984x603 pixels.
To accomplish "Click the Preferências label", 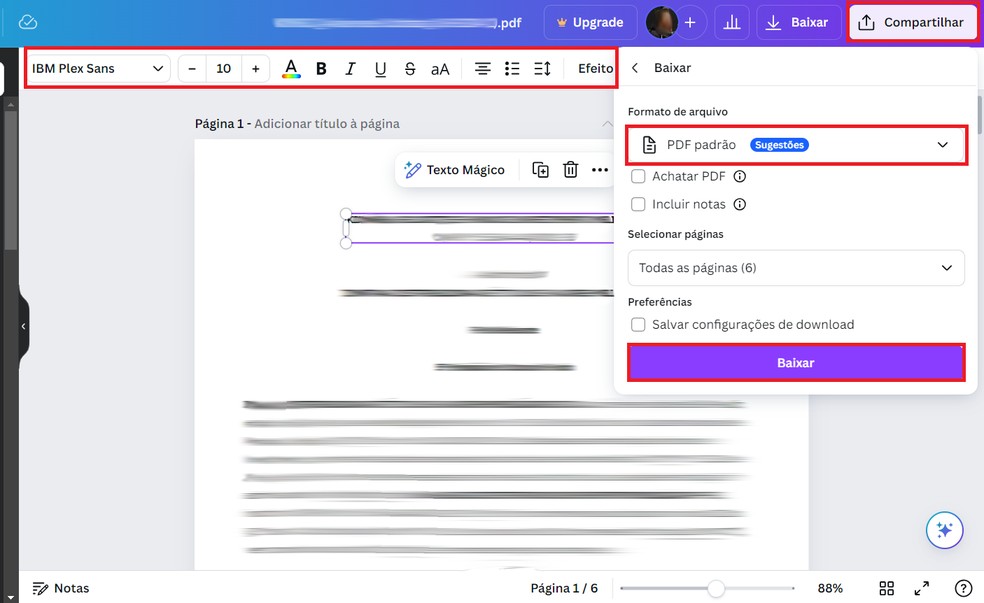I will [x=660, y=302].
